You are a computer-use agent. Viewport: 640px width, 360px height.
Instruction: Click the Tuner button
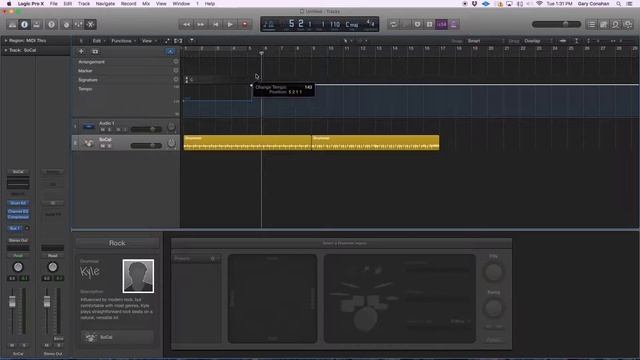tap(417, 24)
